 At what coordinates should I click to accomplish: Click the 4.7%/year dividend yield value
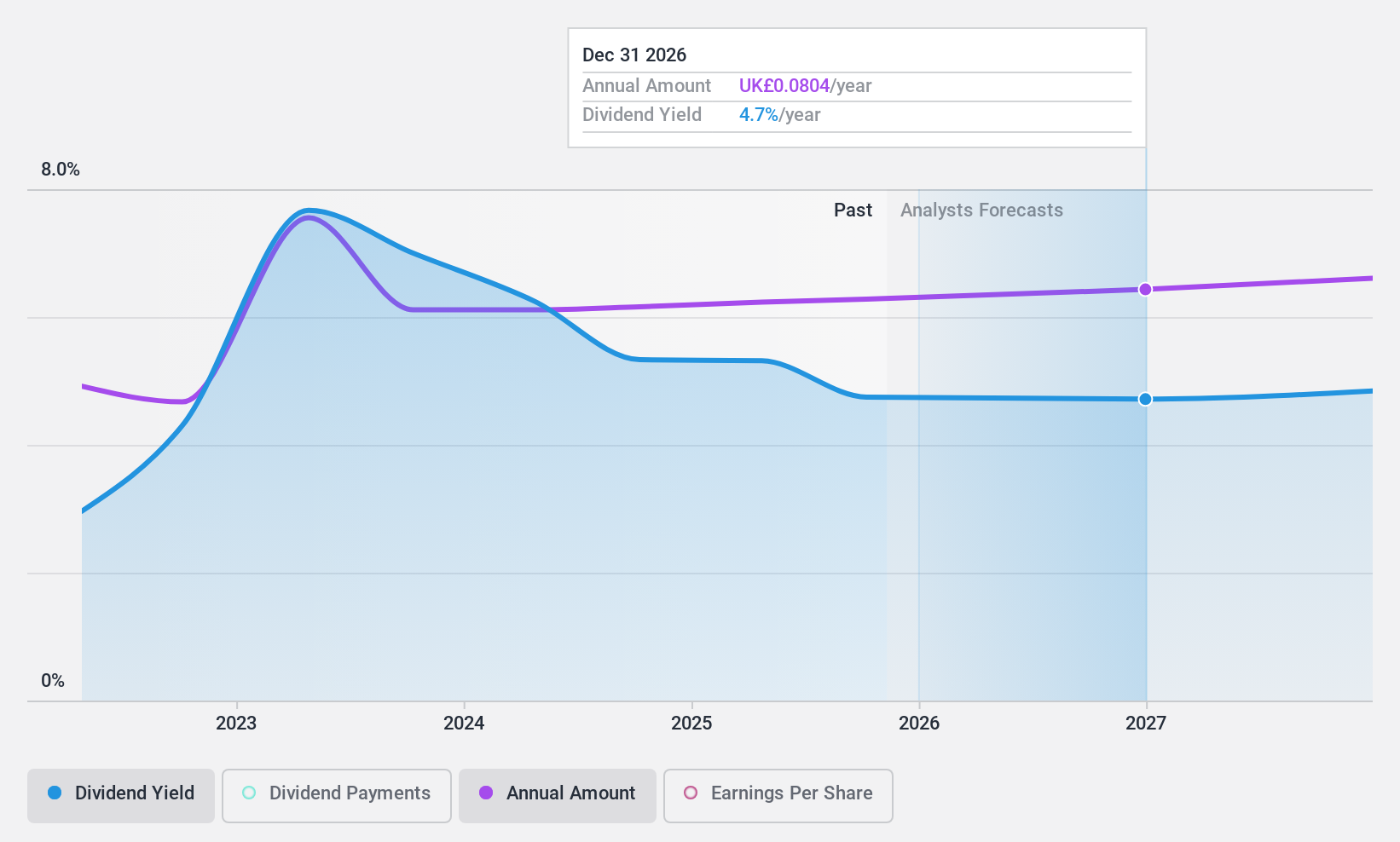click(758, 114)
